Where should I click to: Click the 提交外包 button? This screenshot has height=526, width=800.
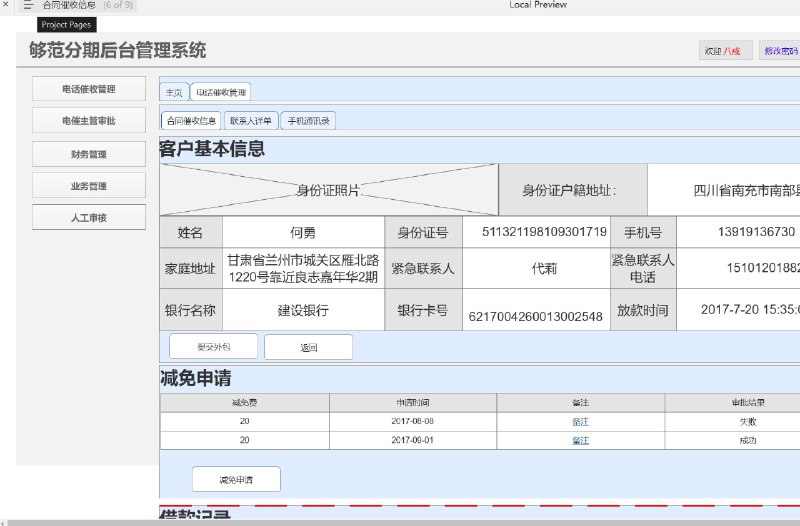213,347
